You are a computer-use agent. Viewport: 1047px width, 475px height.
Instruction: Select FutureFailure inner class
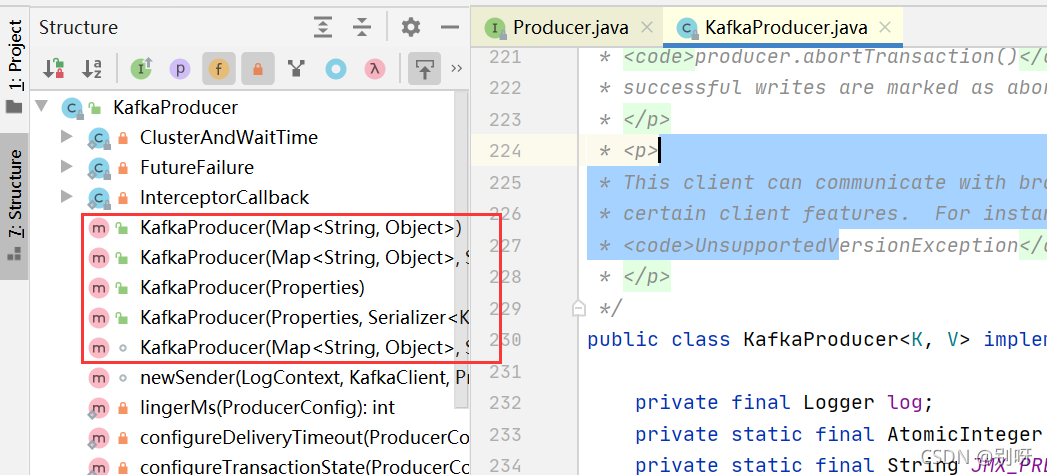pos(197,167)
